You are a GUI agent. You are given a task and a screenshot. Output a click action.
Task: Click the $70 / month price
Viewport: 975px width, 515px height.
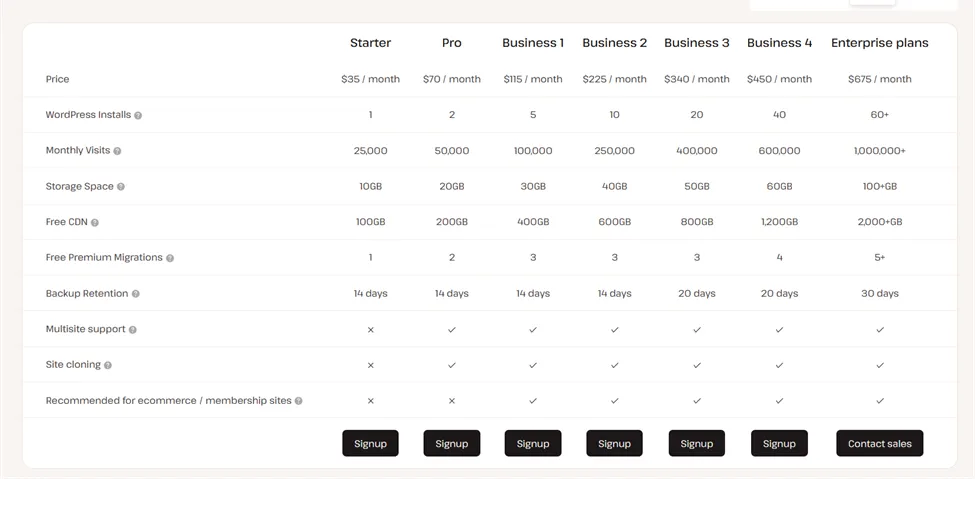click(452, 79)
